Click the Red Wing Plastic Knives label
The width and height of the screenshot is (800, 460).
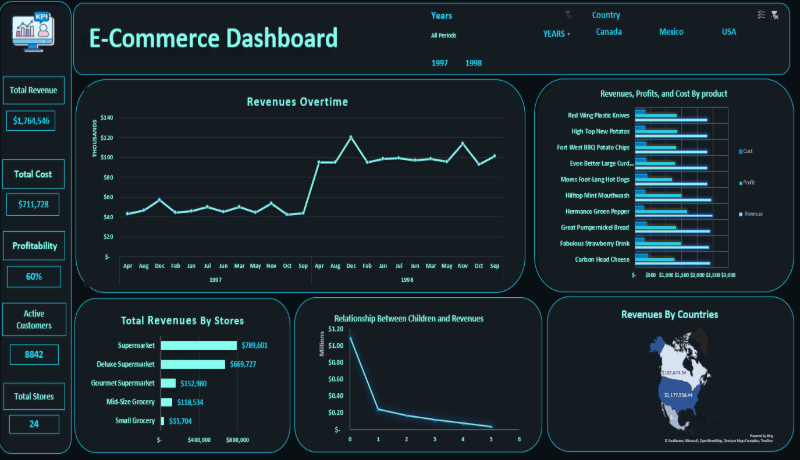click(598, 116)
